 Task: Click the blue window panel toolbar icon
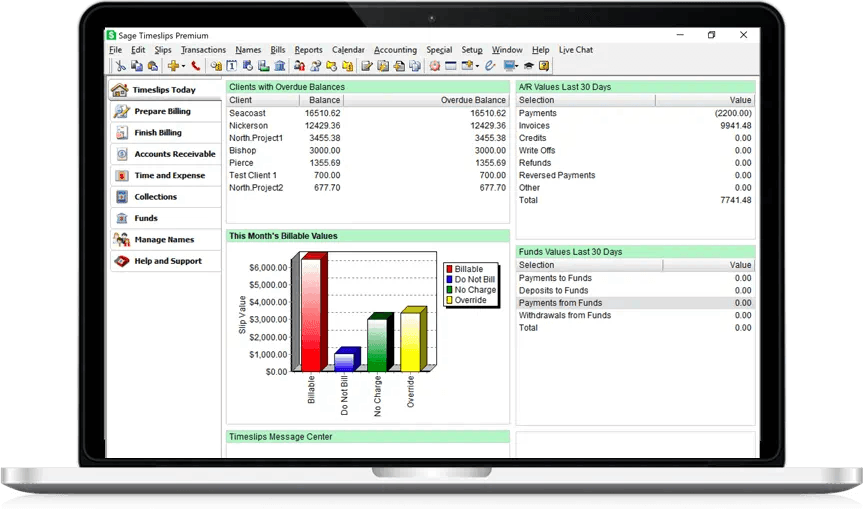(451, 66)
